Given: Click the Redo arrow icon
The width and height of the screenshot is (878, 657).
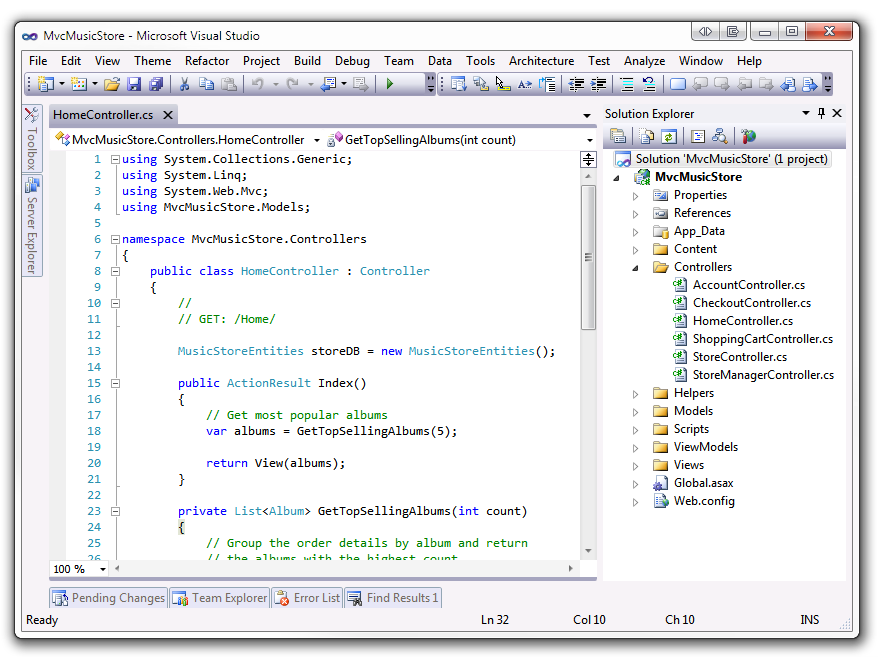Looking at the screenshot, I should (292, 84).
